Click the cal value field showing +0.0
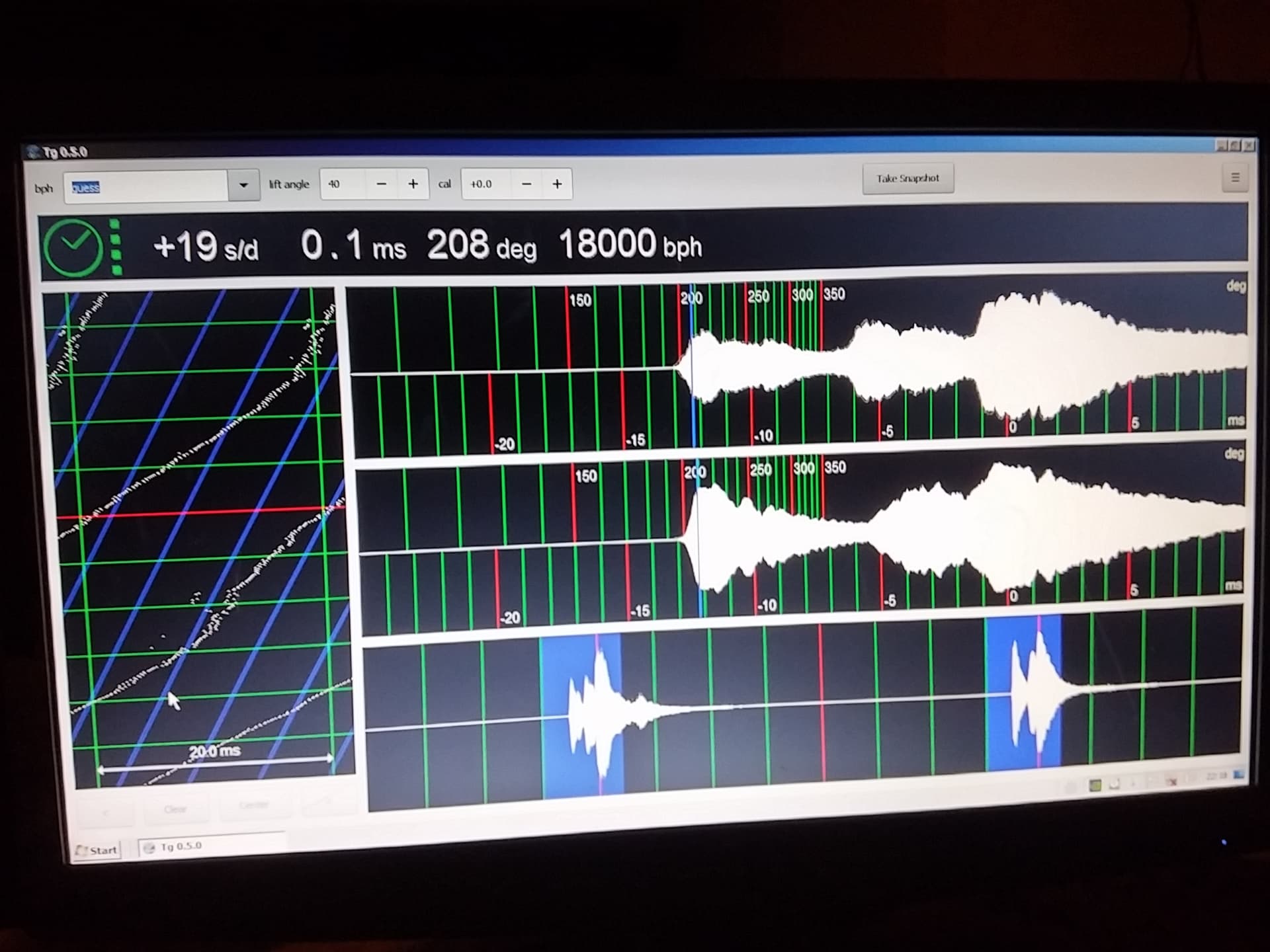The height and width of the screenshot is (952, 1270). (x=487, y=184)
